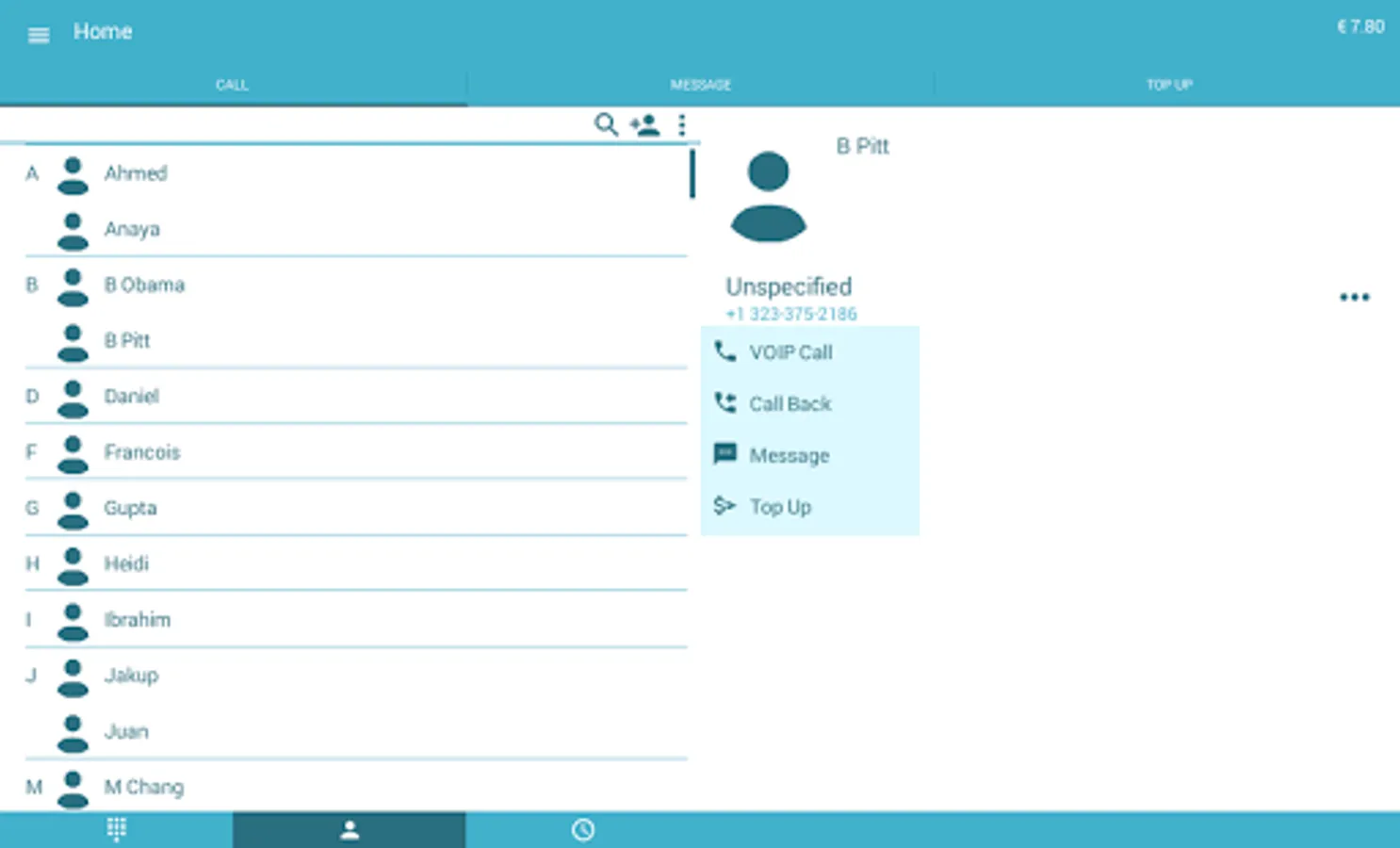Select contact Ibrahim

[x=356, y=619]
